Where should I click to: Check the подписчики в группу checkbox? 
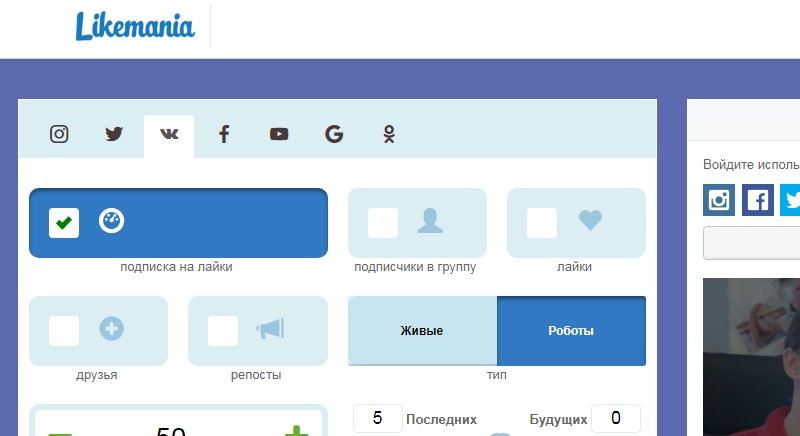(383, 223)
